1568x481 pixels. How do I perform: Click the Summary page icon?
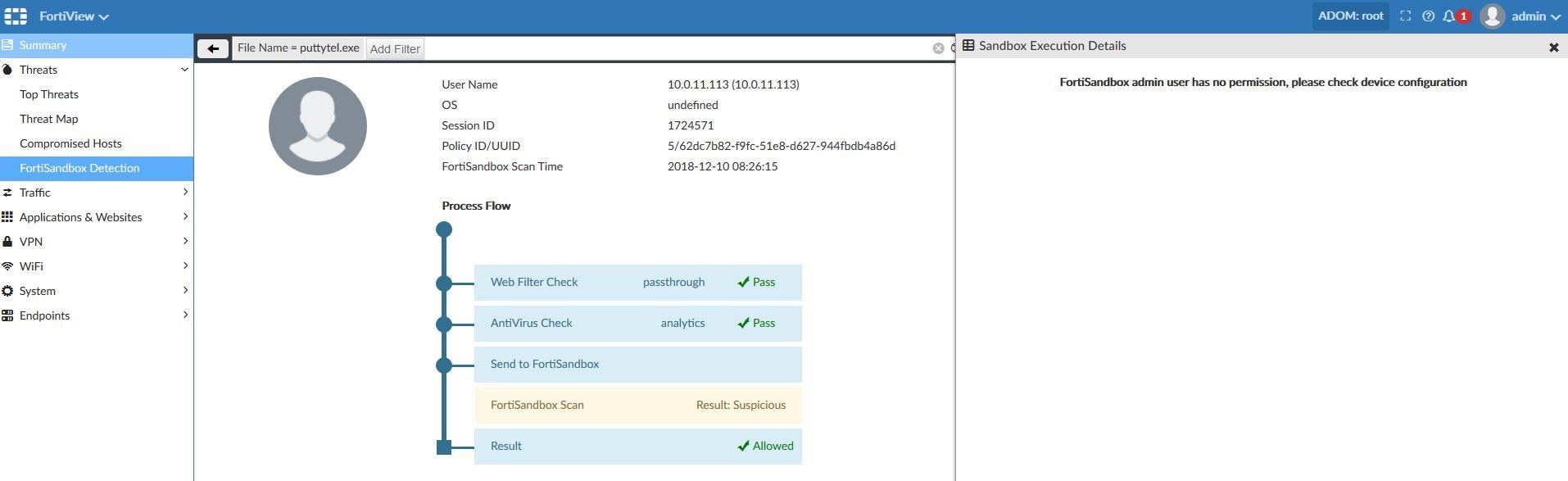[x=7, y=45]
